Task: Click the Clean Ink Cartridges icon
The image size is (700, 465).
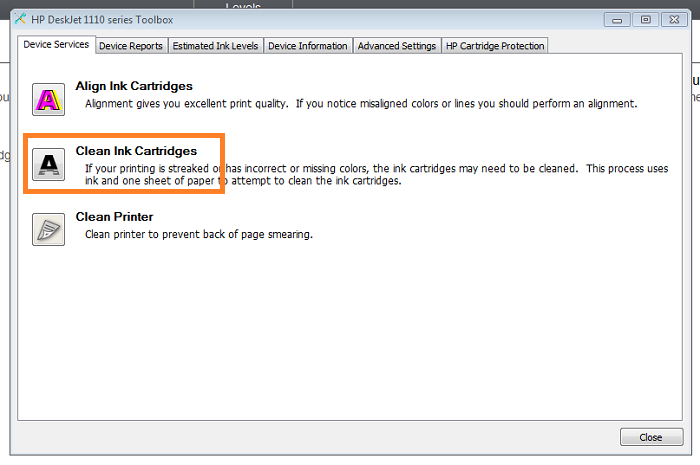Action: click(48, 164)
